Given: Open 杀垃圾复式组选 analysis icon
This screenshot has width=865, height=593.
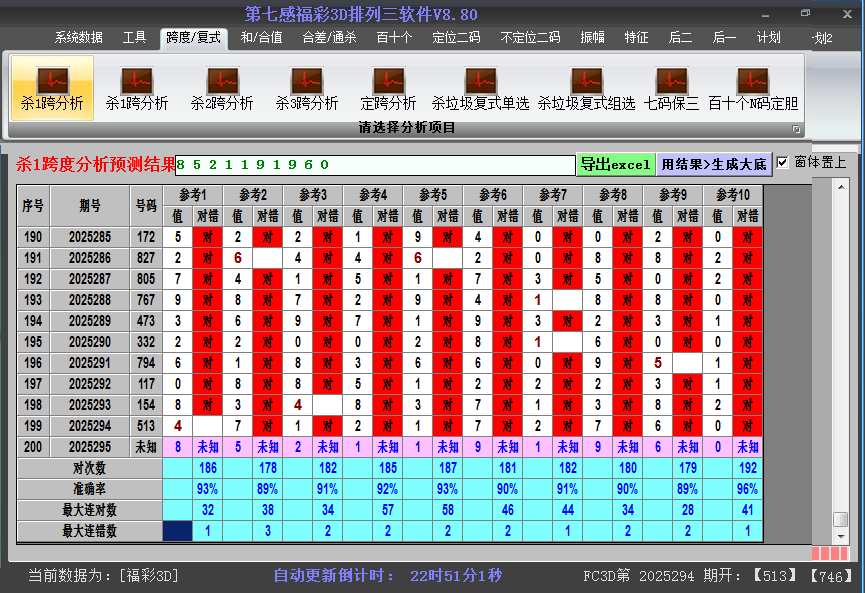Looking at the screenshot, I should pyautogui.click(x=586, y=88).
